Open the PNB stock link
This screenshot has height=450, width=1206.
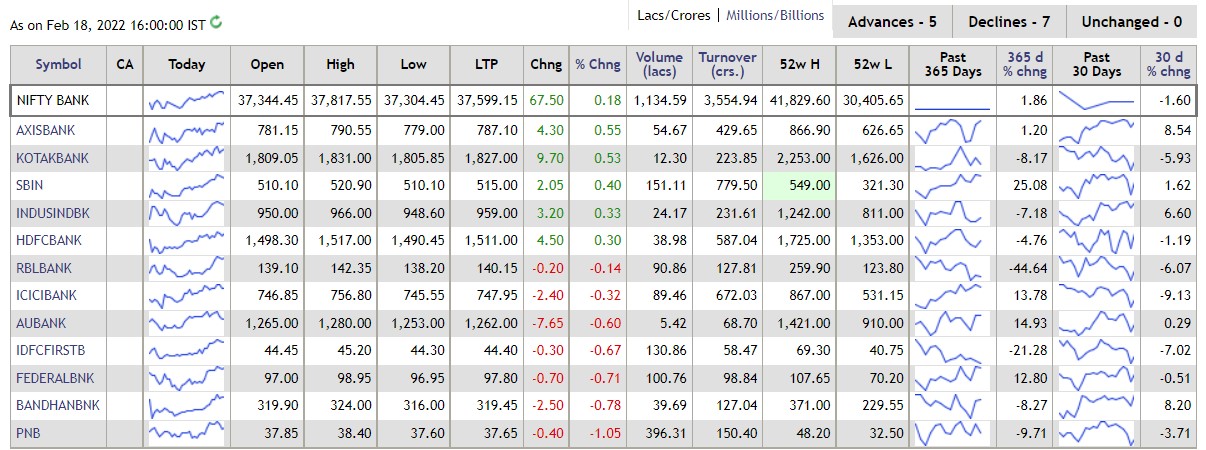pos(28,433)
